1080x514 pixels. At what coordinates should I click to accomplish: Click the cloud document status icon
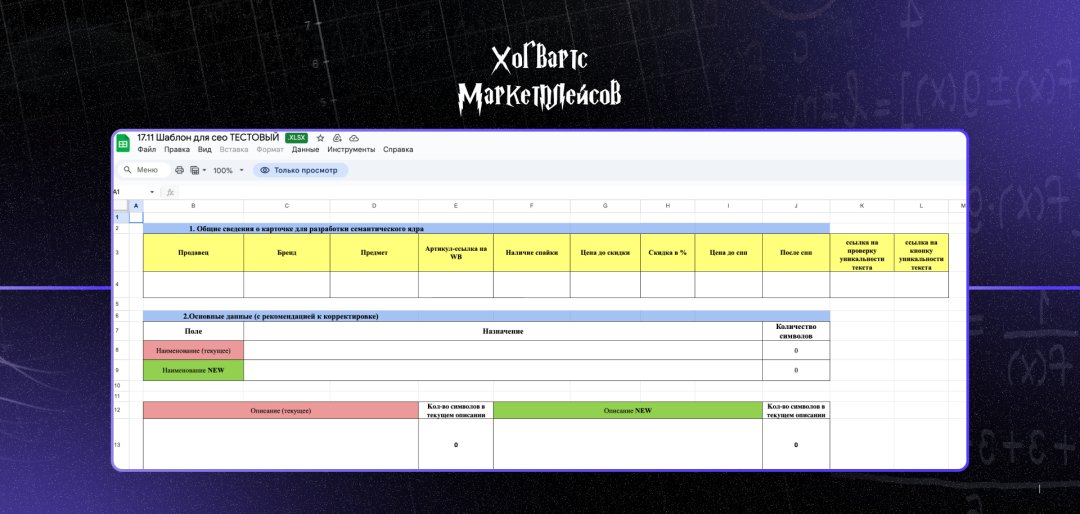click(x=354, y=137)
